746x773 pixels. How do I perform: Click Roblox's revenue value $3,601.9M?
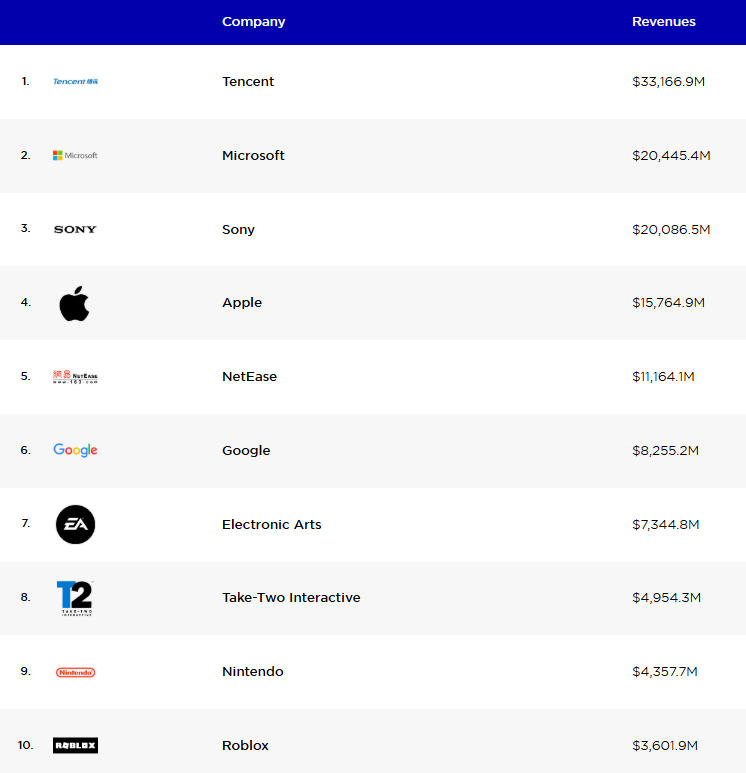665,746
